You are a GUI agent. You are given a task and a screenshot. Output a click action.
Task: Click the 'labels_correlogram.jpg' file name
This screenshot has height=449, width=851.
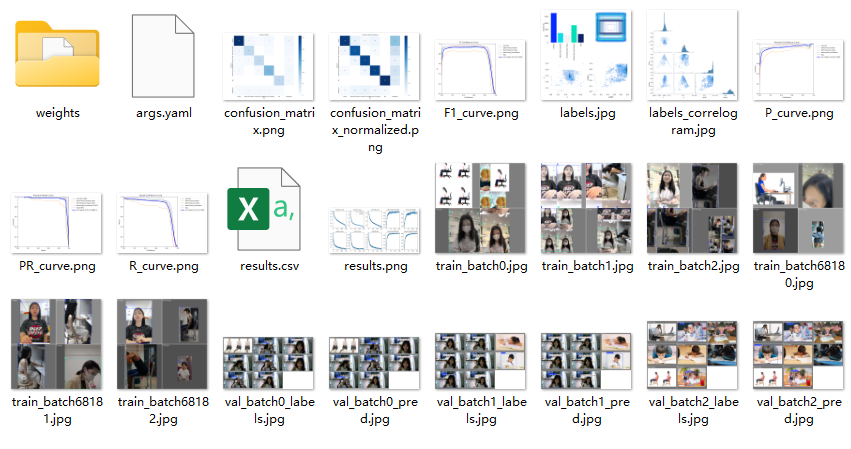(693, 121)
